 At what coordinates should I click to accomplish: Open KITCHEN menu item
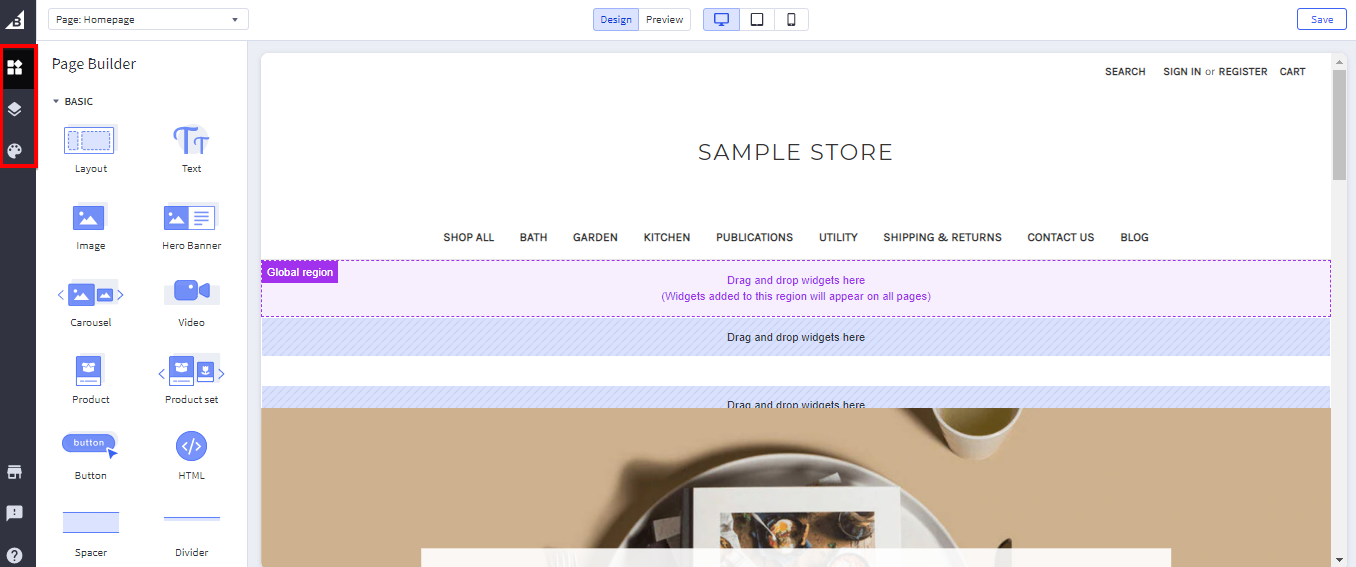(667, 238)
